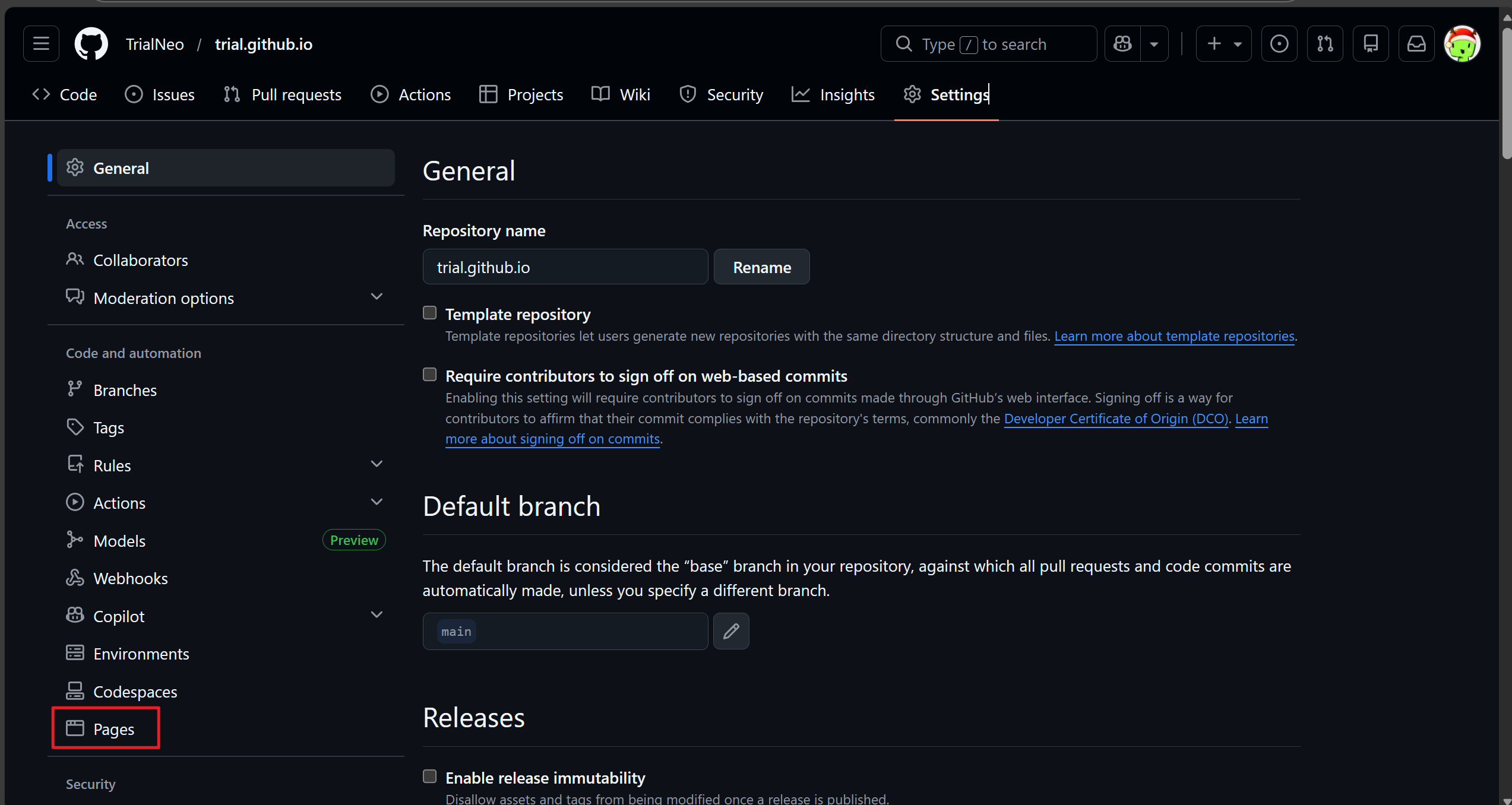Screen dimensions: 1512x805
Task: Enable the Template repository checkbox
Action: click(429, 313)
